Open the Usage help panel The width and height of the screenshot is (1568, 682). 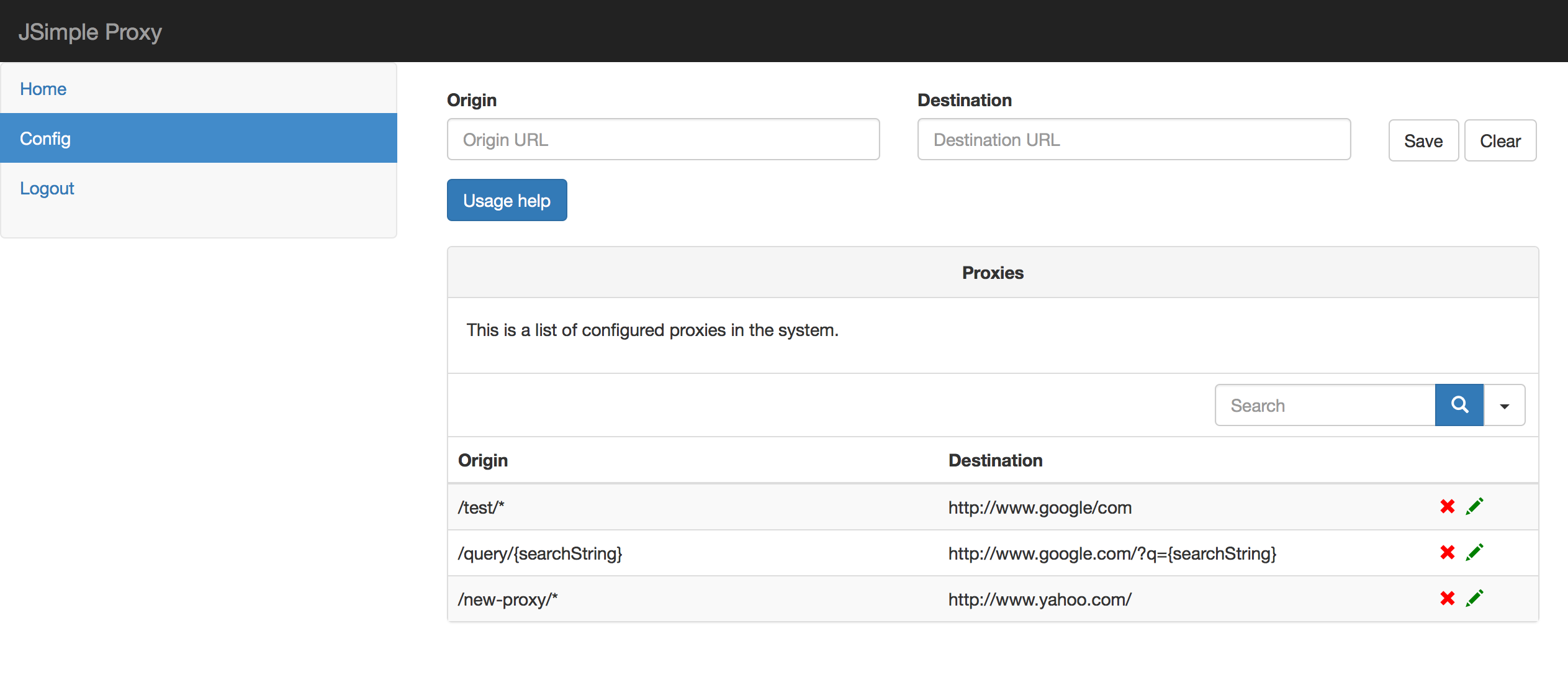pos(506,200)
